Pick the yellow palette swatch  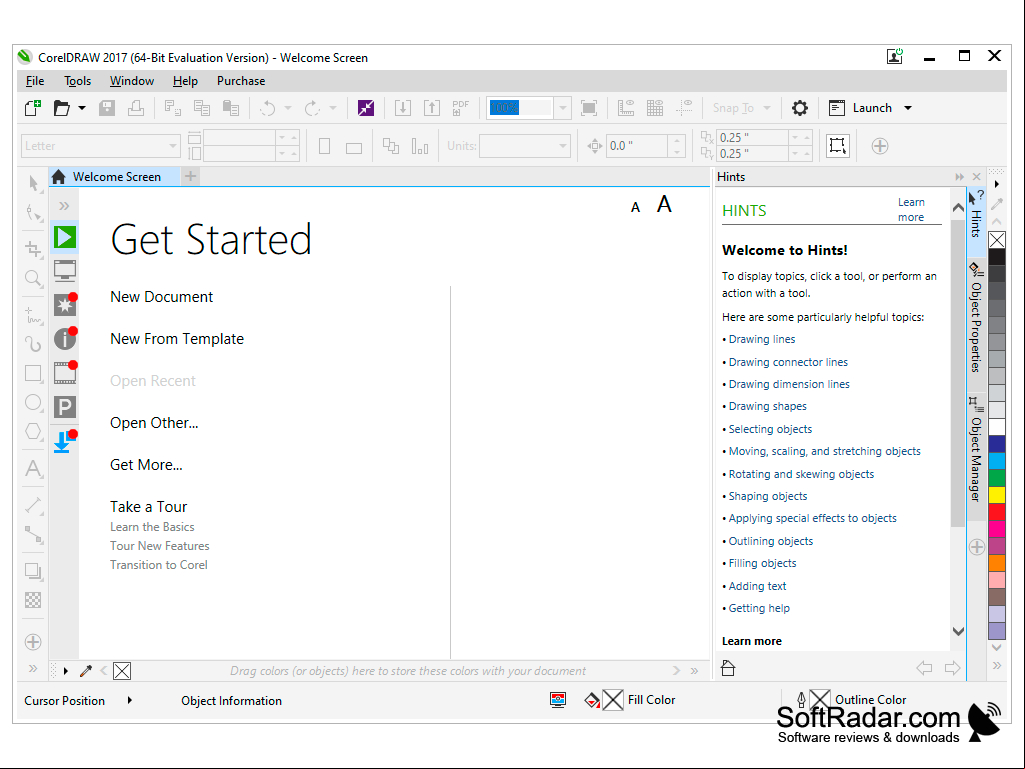pyautogui.click(x=997, y=494)
